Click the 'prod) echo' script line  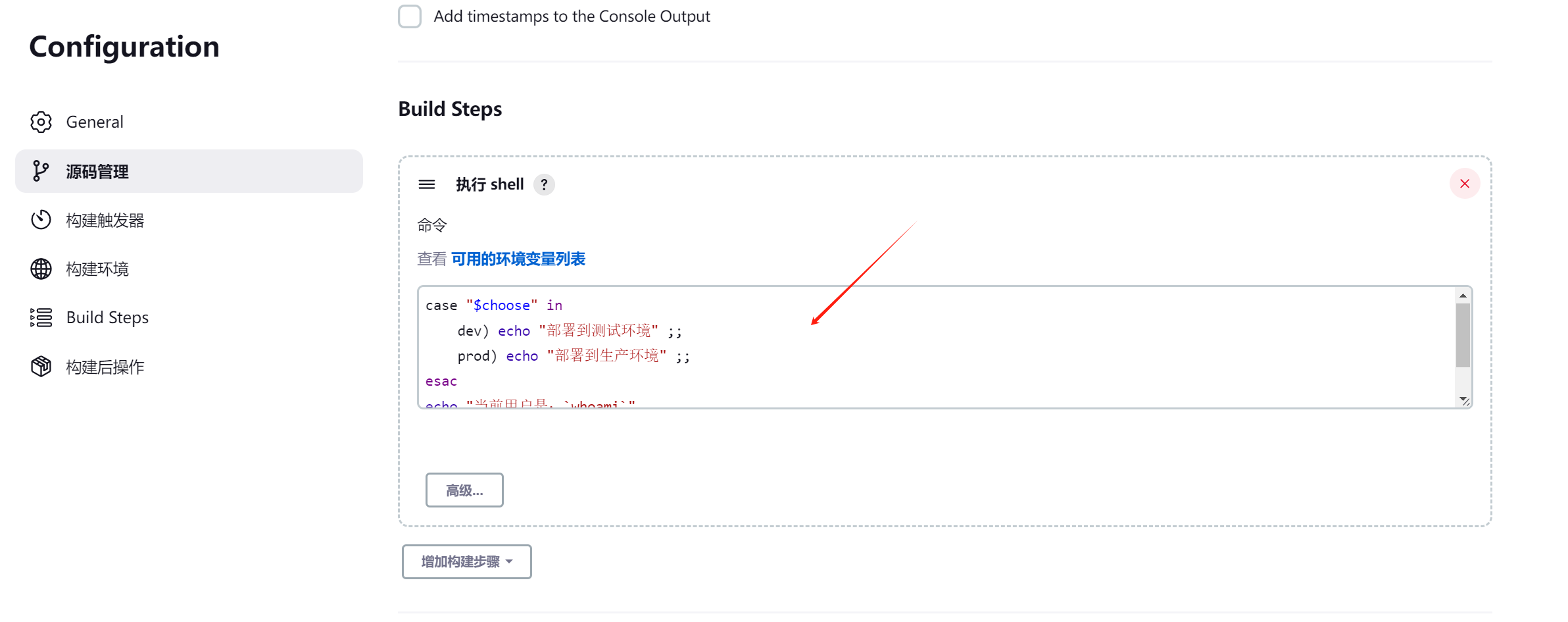tap(573, 356)
